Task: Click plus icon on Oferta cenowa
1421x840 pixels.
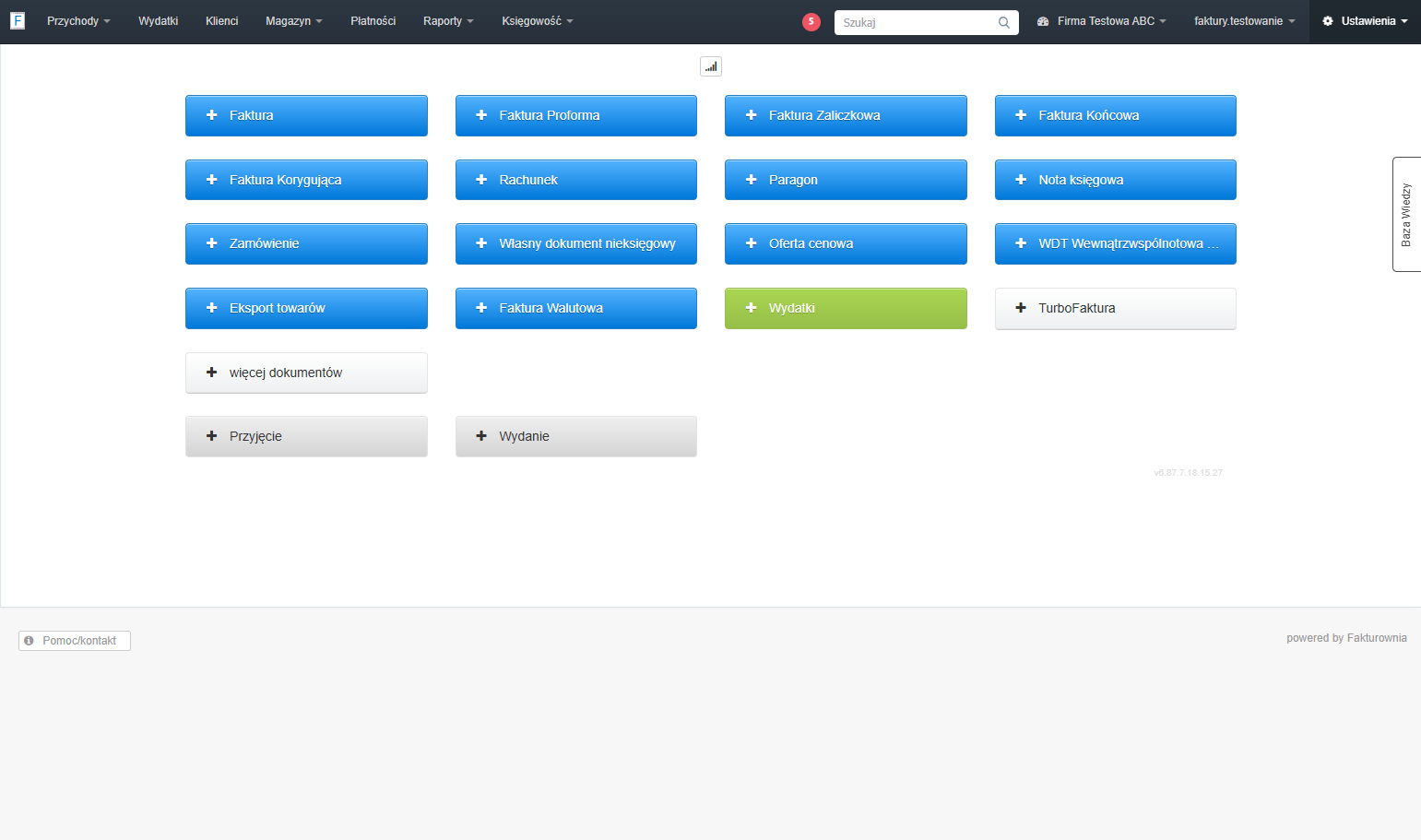Action: tap(751, 243)
